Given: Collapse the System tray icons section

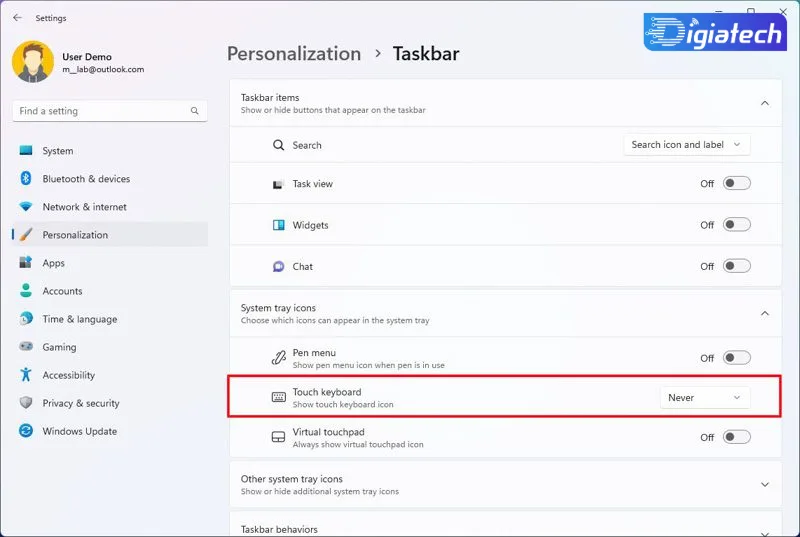Looking at the screenshot, I should click(x=765, y=313).
